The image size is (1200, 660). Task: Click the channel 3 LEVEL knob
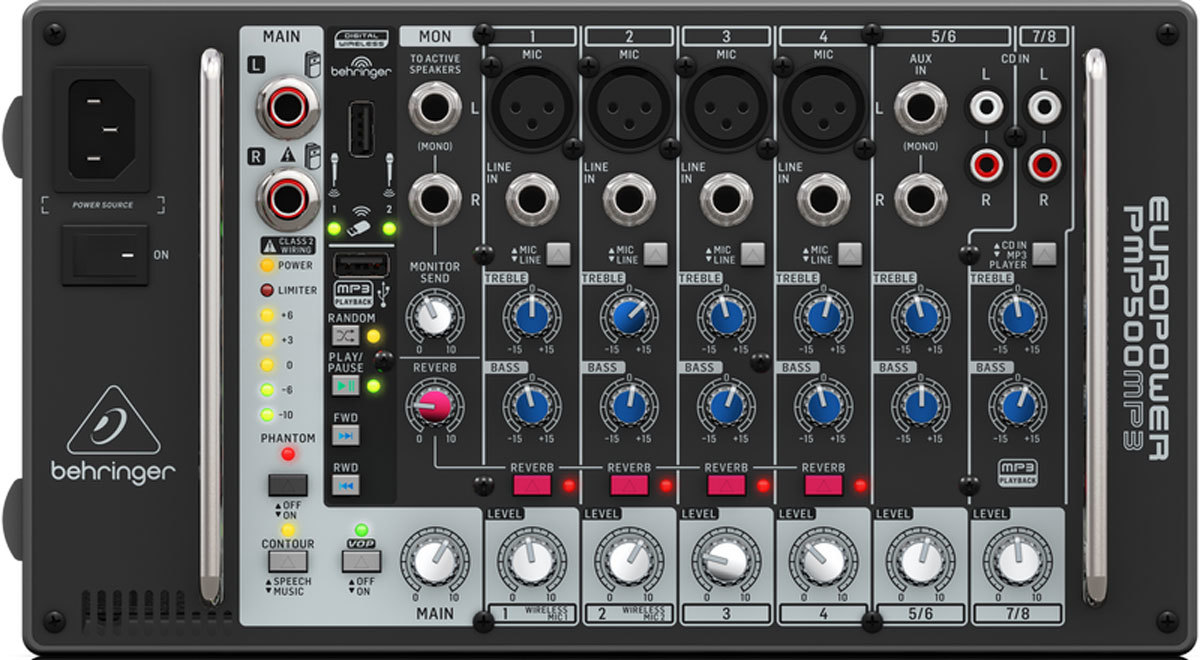point(726,563)
